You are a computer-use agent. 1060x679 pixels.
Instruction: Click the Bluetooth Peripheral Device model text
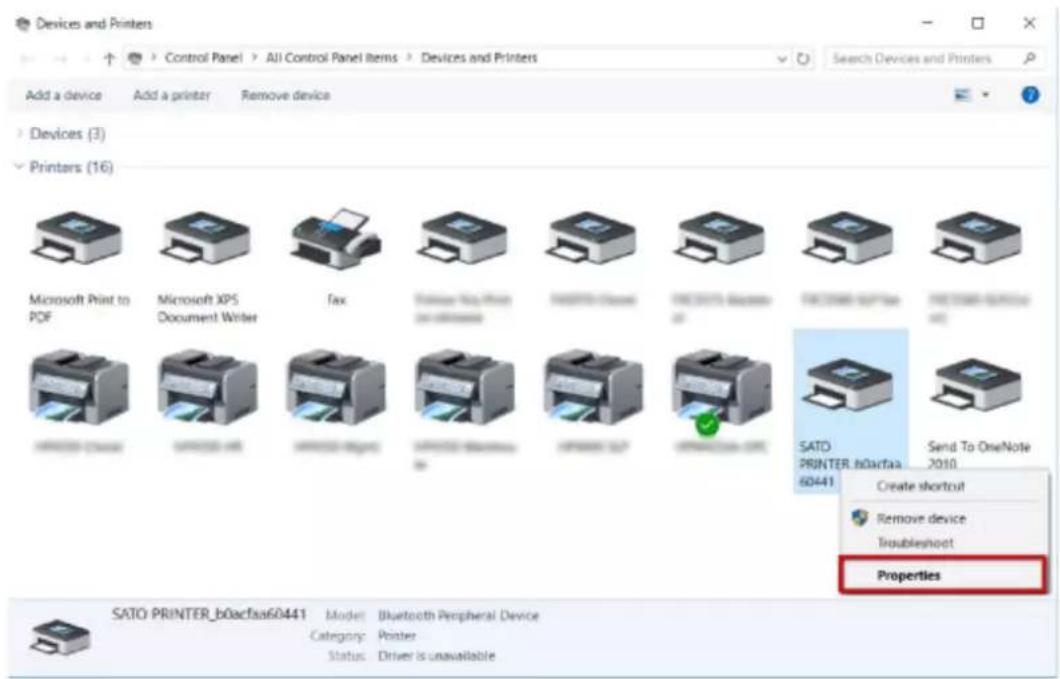pos(459,616)
